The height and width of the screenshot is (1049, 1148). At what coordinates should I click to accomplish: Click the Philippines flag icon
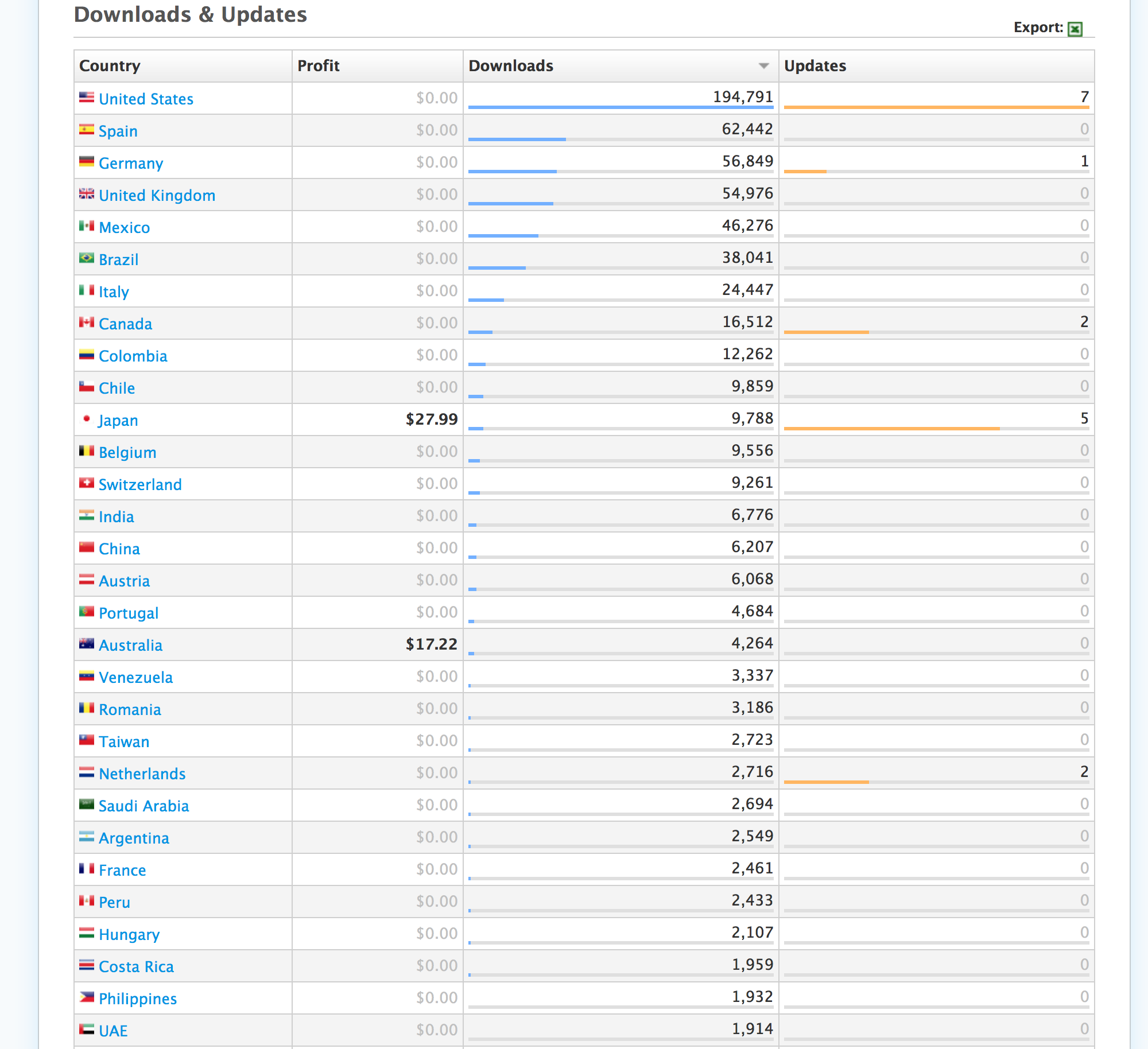coord(87,997)
